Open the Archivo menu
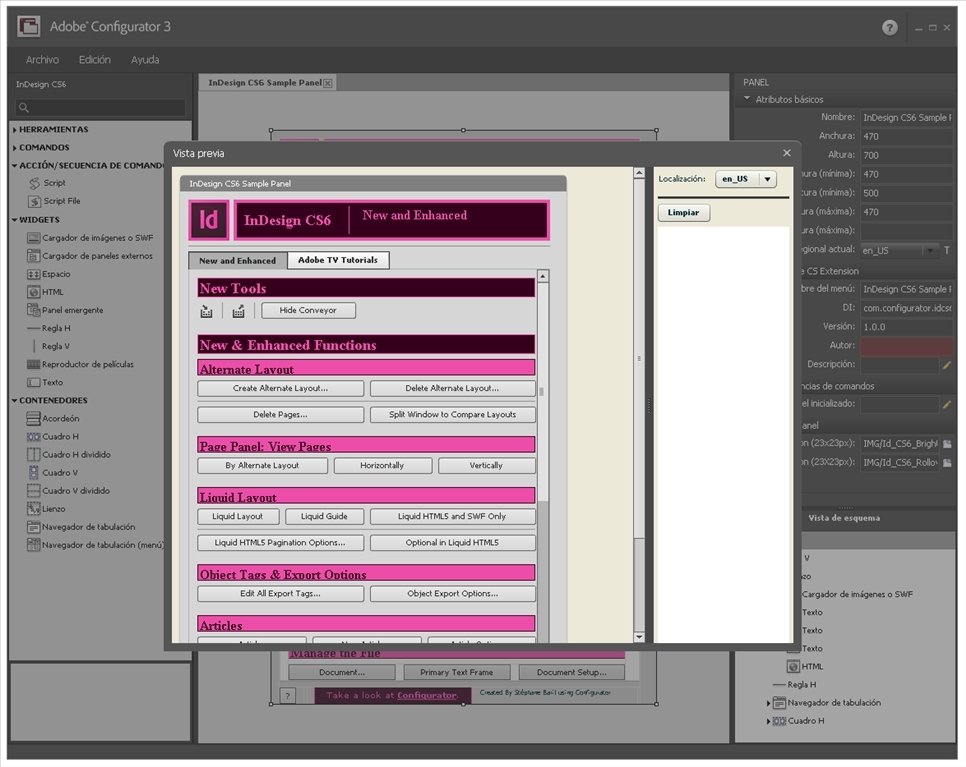 [x=42, y=60]
